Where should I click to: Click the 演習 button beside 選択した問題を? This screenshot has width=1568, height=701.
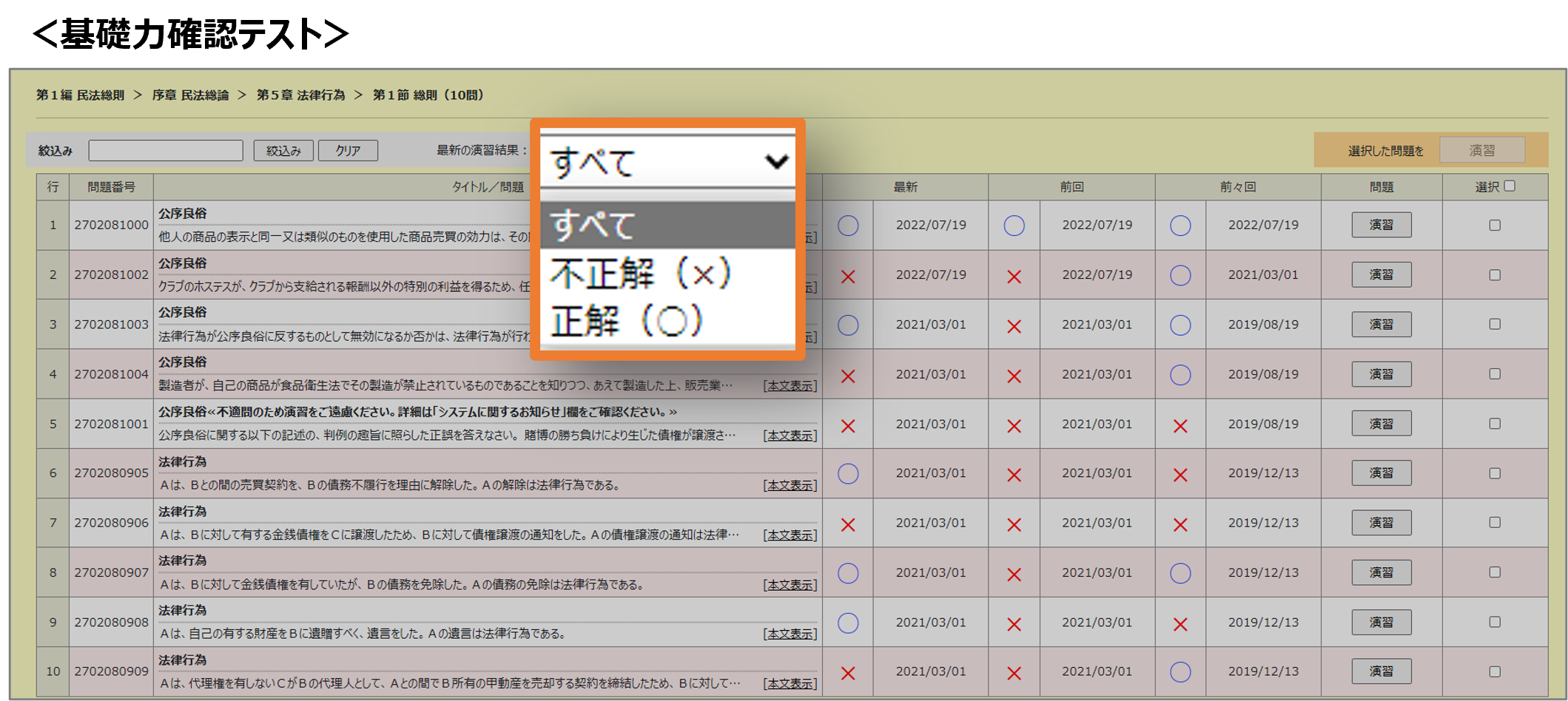pyautogui.click(x=1481, y=150)
